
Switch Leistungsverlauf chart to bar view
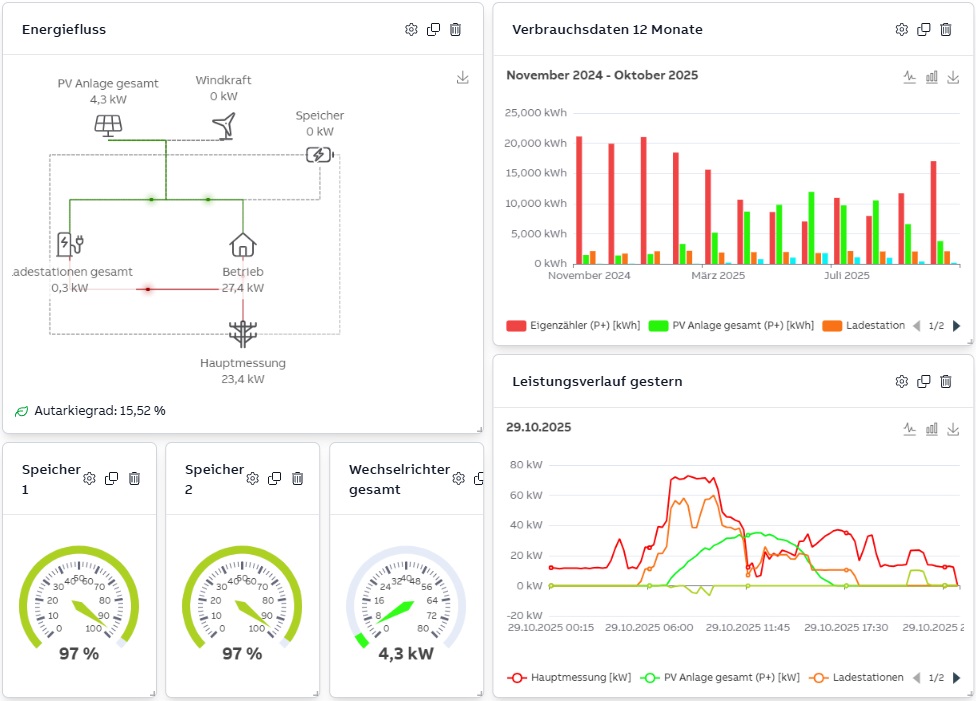(931, 428)
